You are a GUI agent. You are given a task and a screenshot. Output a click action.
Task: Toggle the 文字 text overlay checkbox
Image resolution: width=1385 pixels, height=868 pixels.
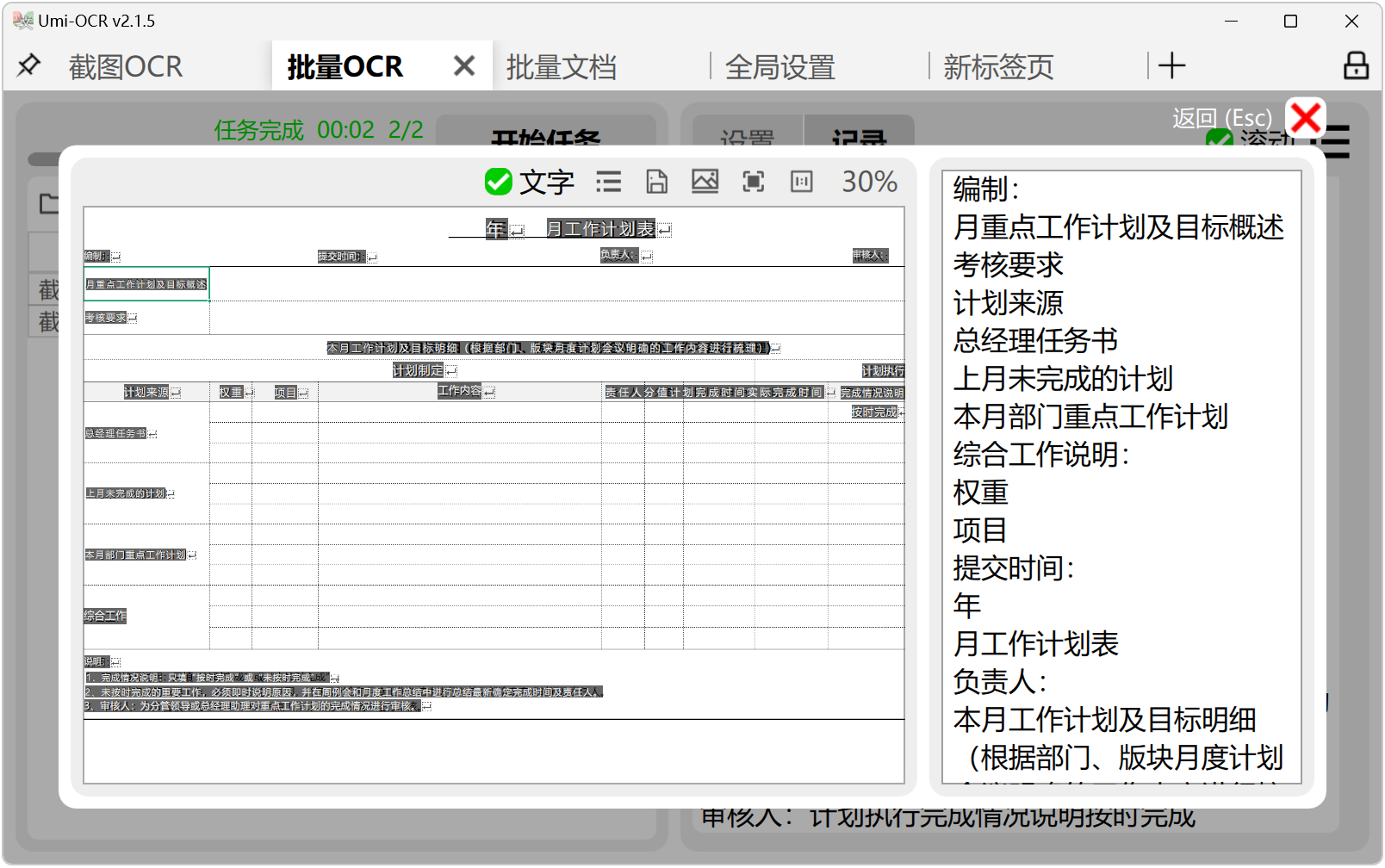click(499, 182)
